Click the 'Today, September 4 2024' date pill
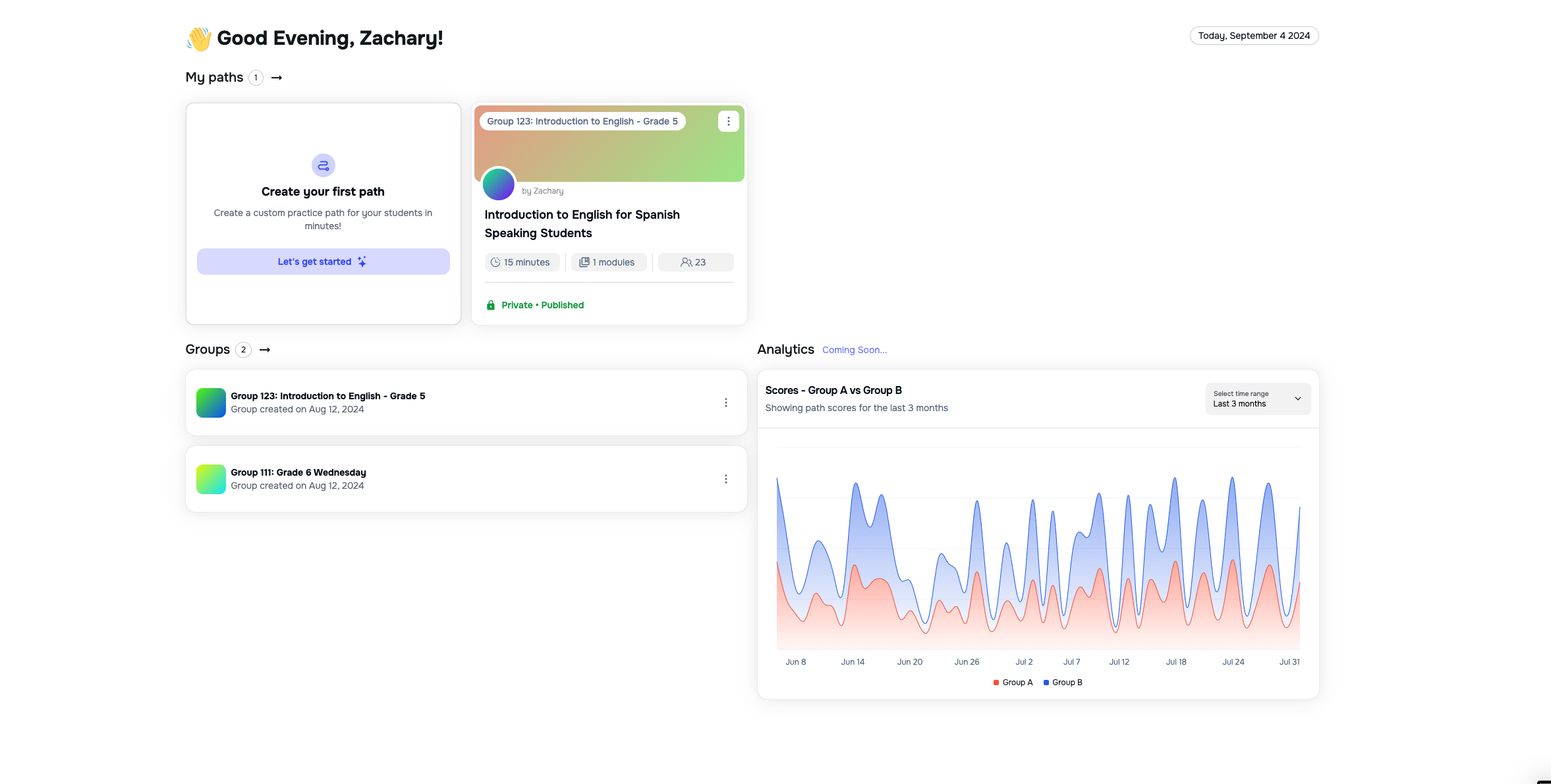1551x784 pixels. [x=1253, y=36]
